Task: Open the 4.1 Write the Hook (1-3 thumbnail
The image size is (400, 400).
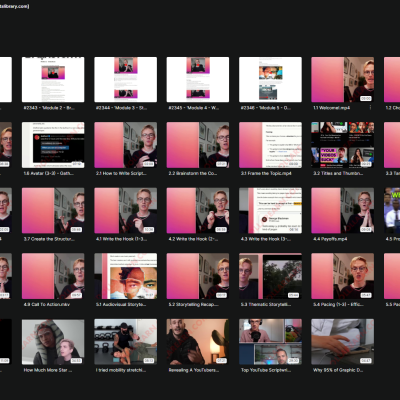Action: click(126, 210)
